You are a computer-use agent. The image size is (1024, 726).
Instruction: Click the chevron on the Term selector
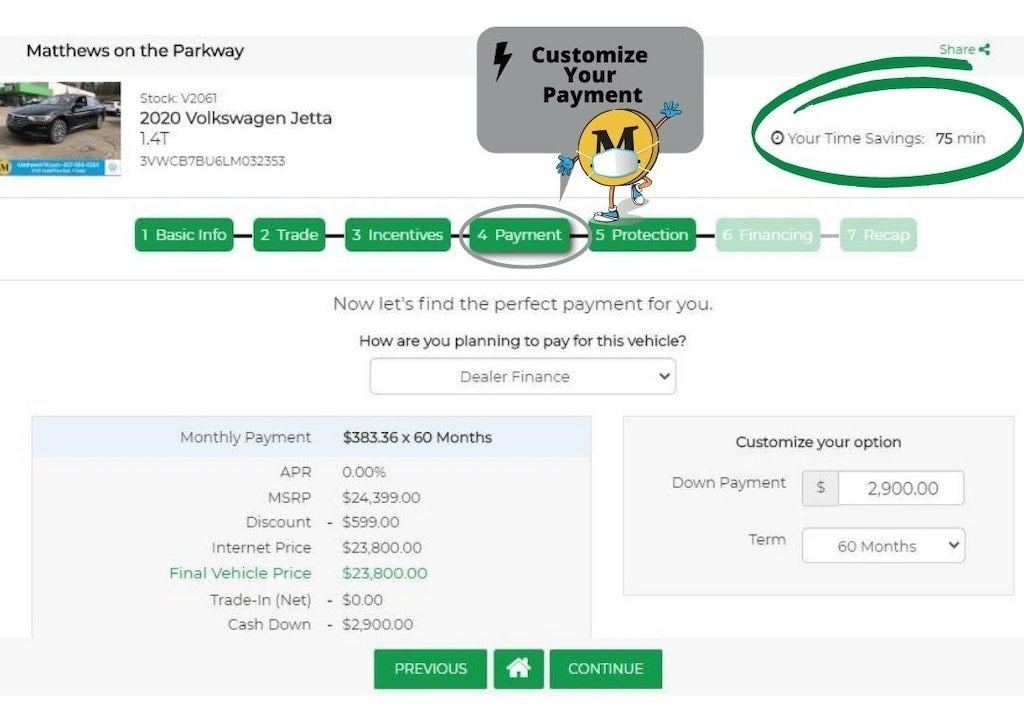(952, 546)
